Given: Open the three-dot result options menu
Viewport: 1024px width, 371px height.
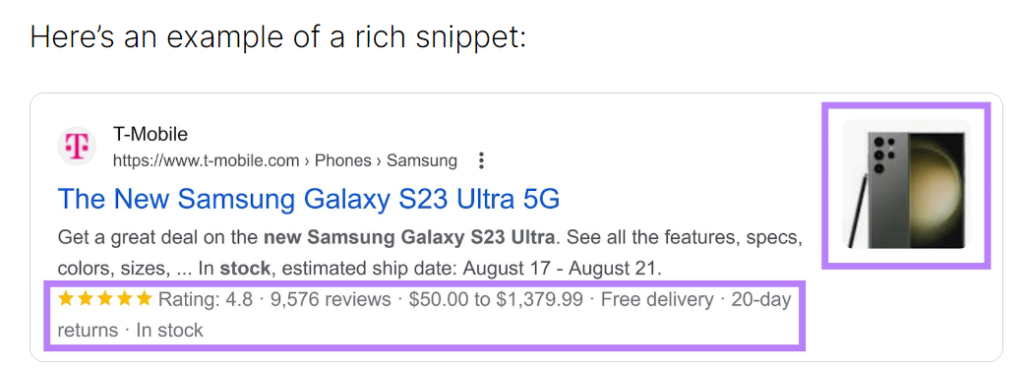Looking at the screenshot, I should [481, 161].
